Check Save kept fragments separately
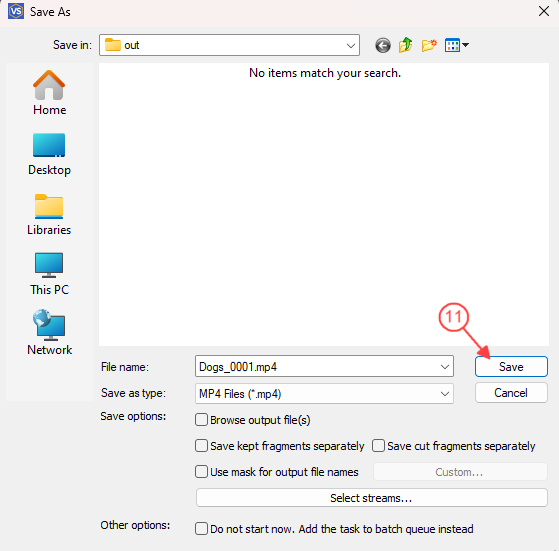 click(x=201, y=446)
